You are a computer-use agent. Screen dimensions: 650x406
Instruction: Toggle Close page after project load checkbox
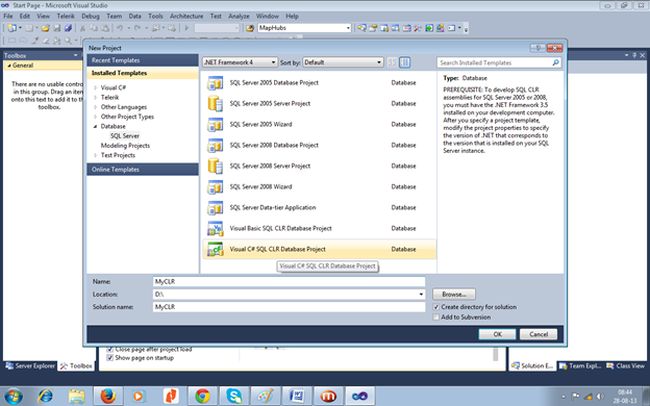[110, 349]
